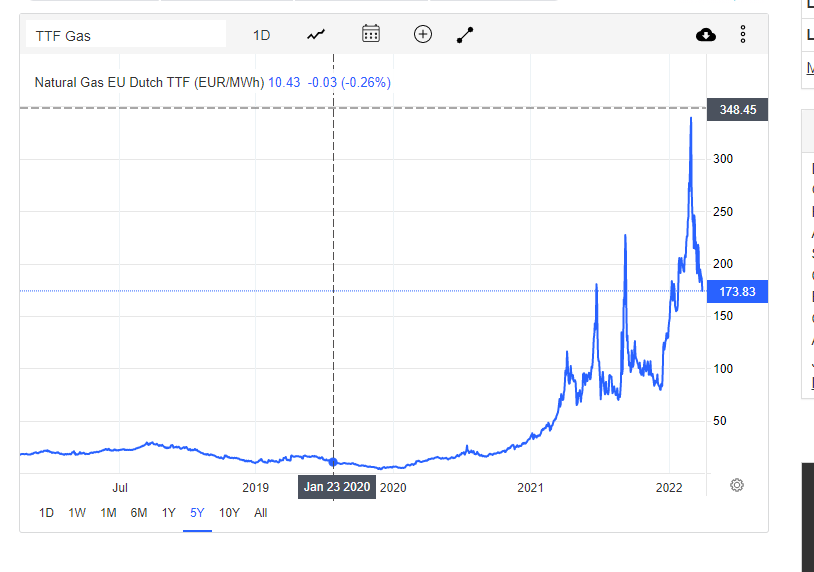Click the 2020 label on the time axis
Viewport: 814px width, 572px height.
coord(393,488)
